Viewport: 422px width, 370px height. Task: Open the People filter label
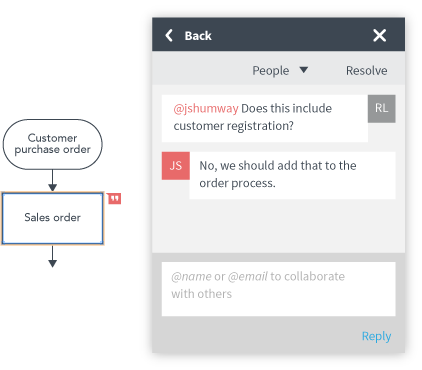click(271, 71)
